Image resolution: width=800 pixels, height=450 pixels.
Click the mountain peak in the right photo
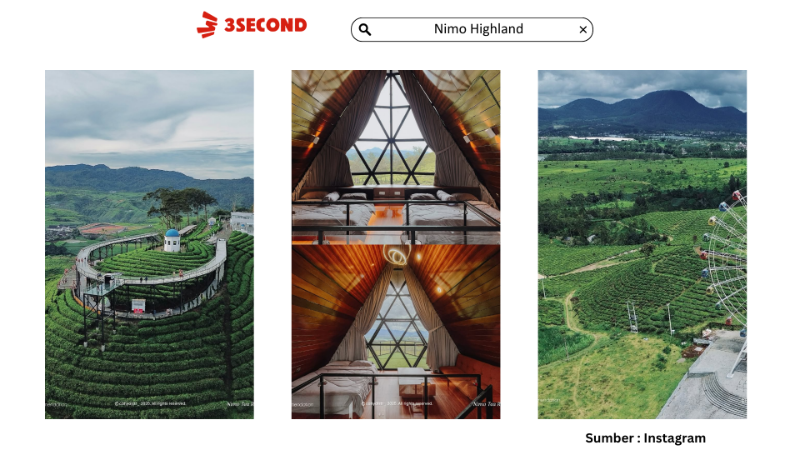tap(666, 97)
